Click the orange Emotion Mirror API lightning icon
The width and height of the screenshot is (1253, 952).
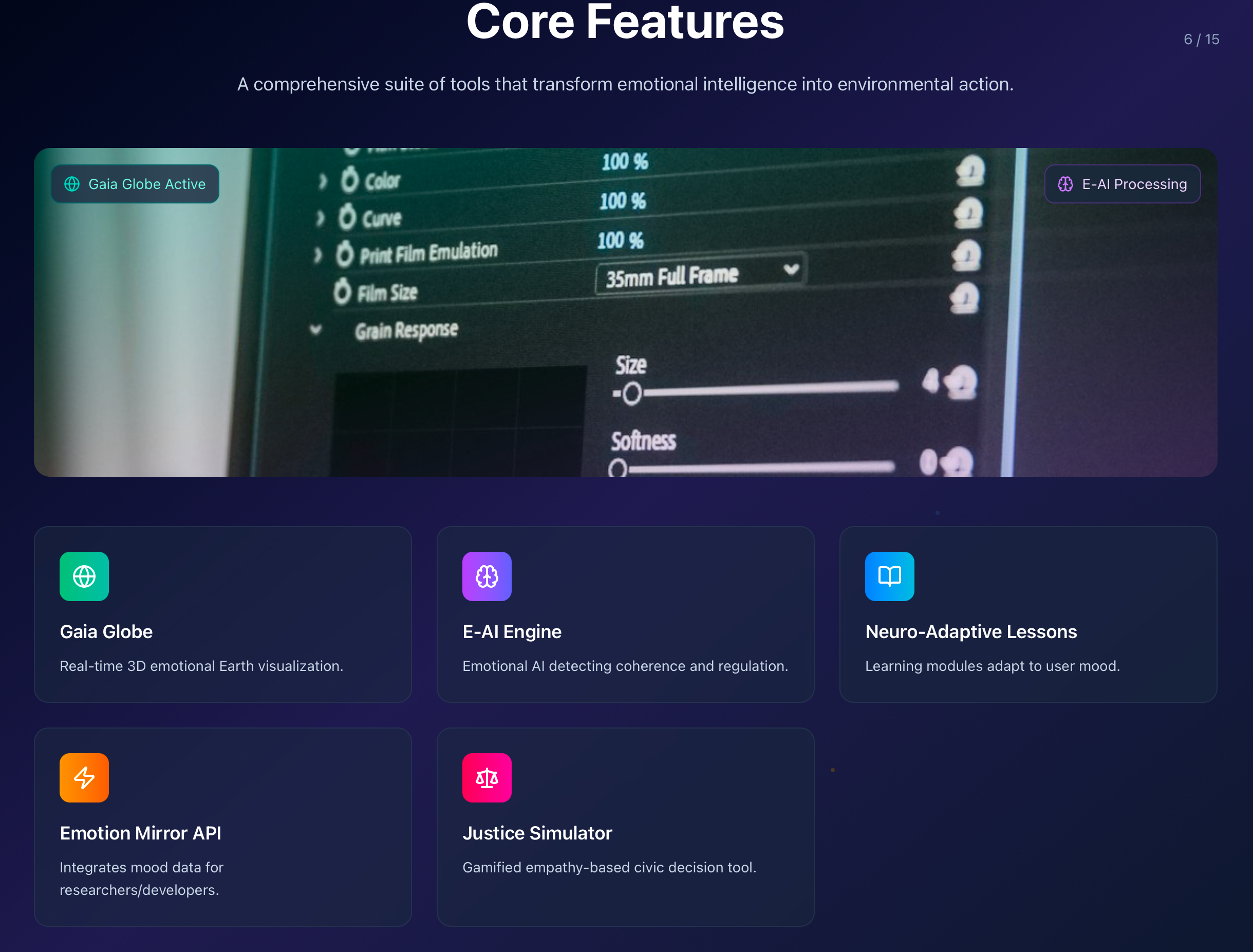tap(84, 777)
